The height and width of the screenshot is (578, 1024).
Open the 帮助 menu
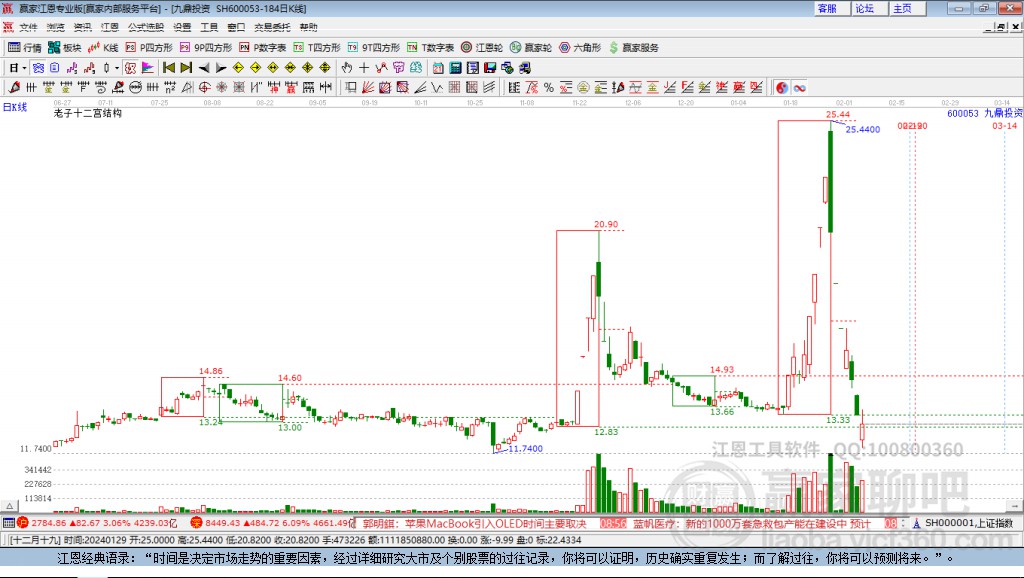308,27
